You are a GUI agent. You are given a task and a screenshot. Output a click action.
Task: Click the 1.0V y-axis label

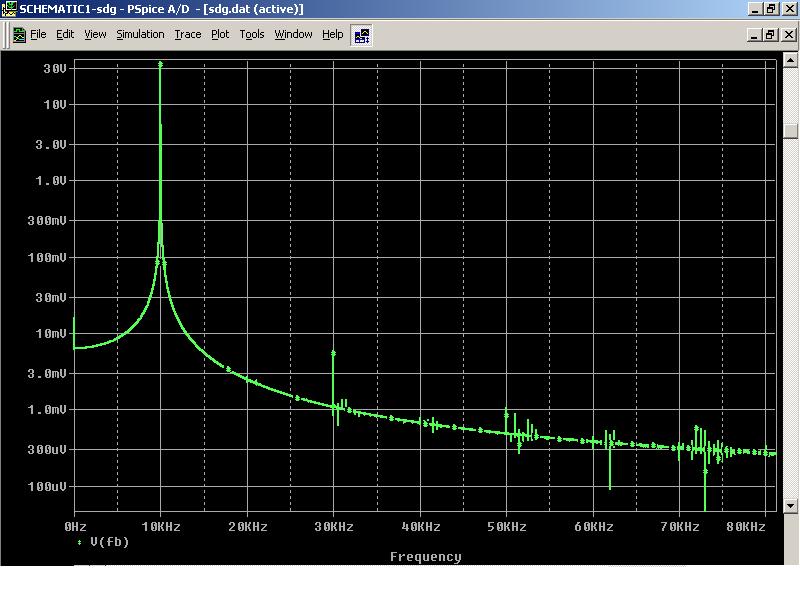(51, 181)
